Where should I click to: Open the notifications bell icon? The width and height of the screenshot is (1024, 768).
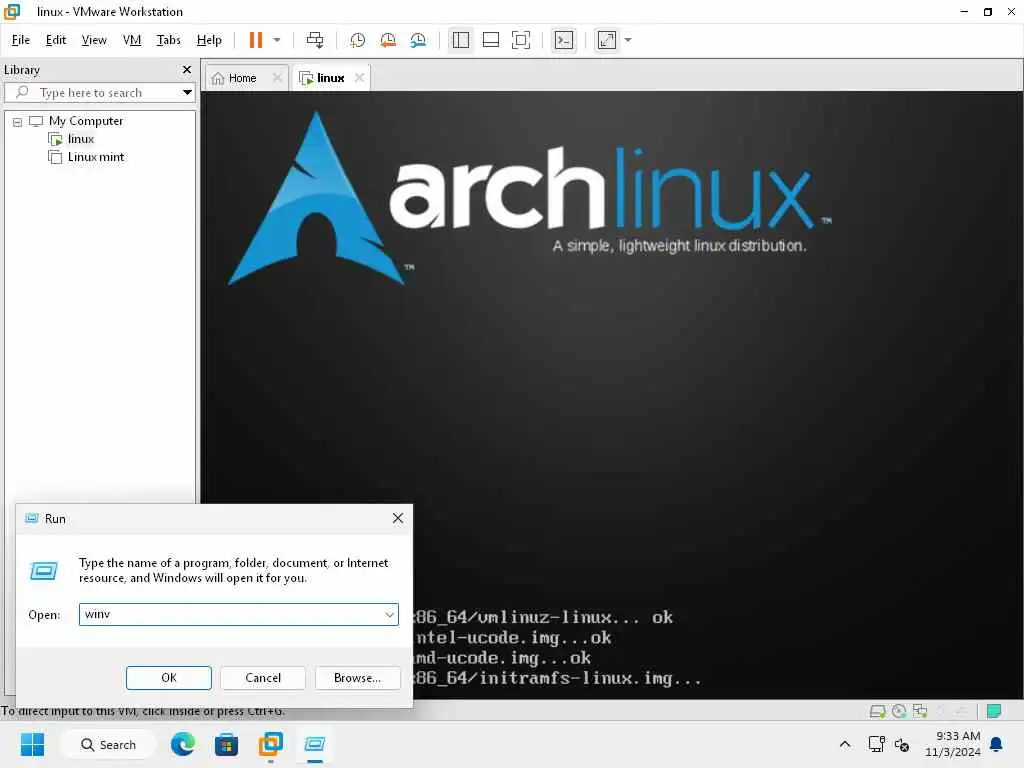(997, 744)
